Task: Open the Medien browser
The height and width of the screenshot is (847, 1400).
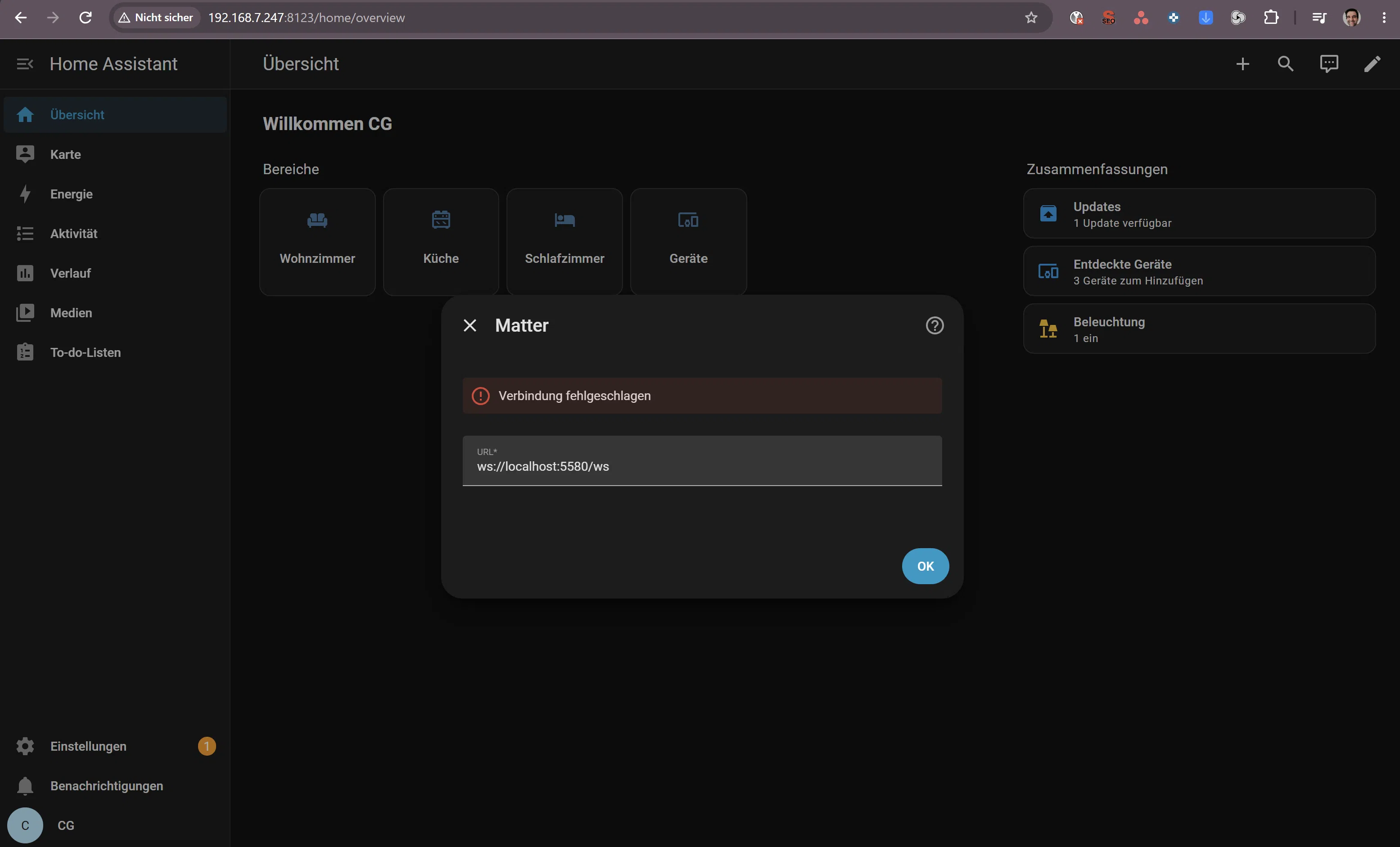Action: (x=115, y=313)
